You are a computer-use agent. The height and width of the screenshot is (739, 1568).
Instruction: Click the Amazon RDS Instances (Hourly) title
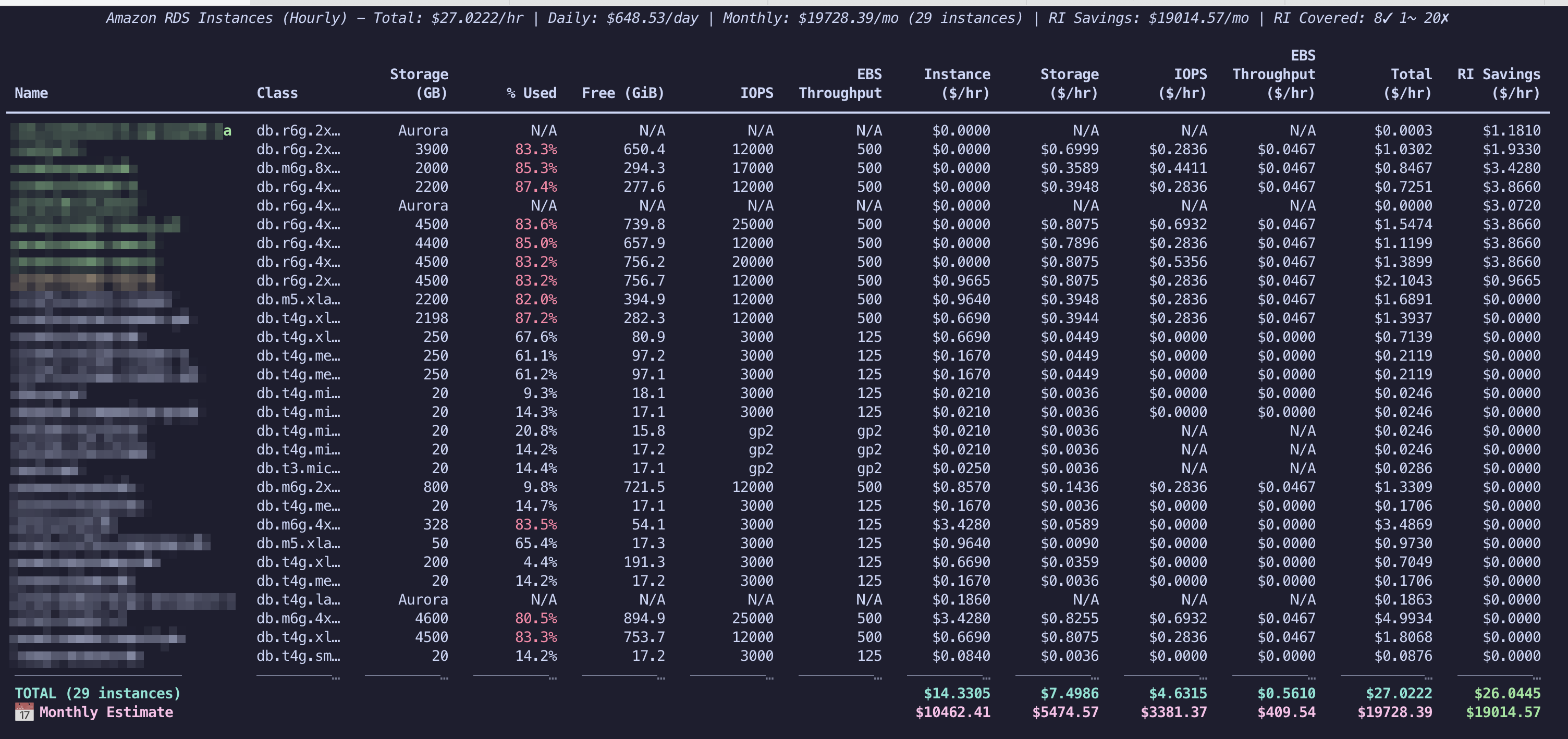[226, 18]
